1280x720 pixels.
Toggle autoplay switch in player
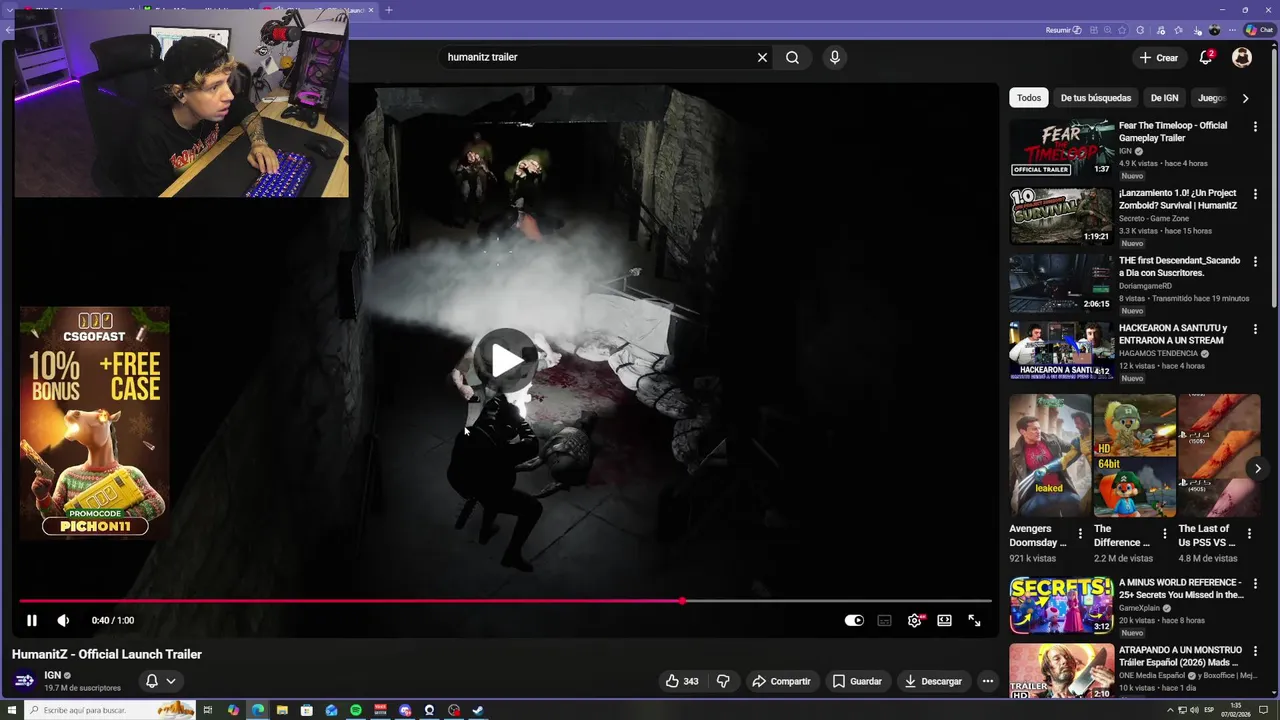tap(854, 620)
